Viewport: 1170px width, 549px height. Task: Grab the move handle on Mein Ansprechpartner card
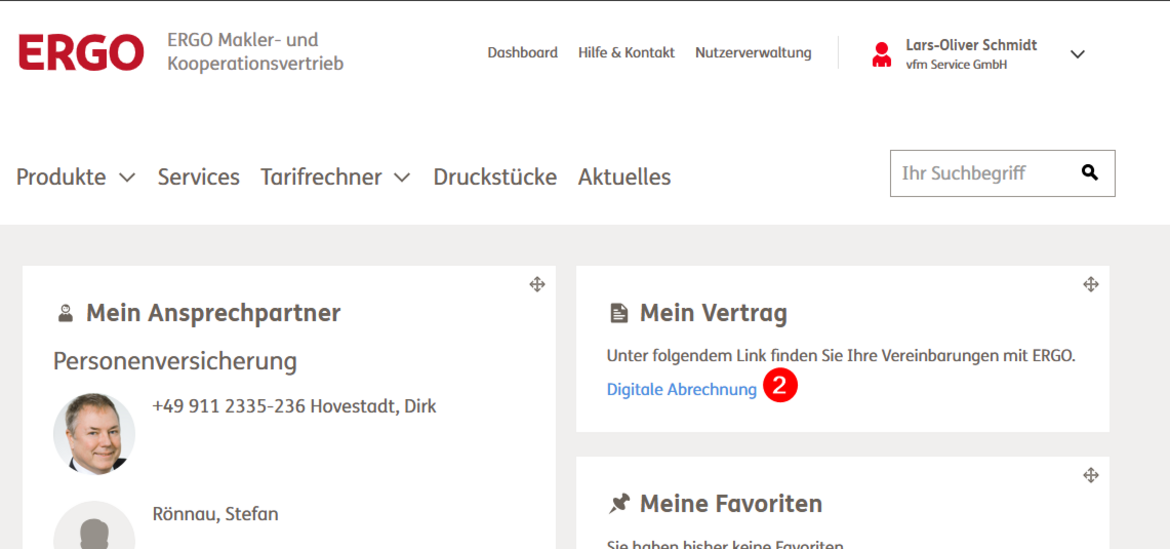point(537,284)
